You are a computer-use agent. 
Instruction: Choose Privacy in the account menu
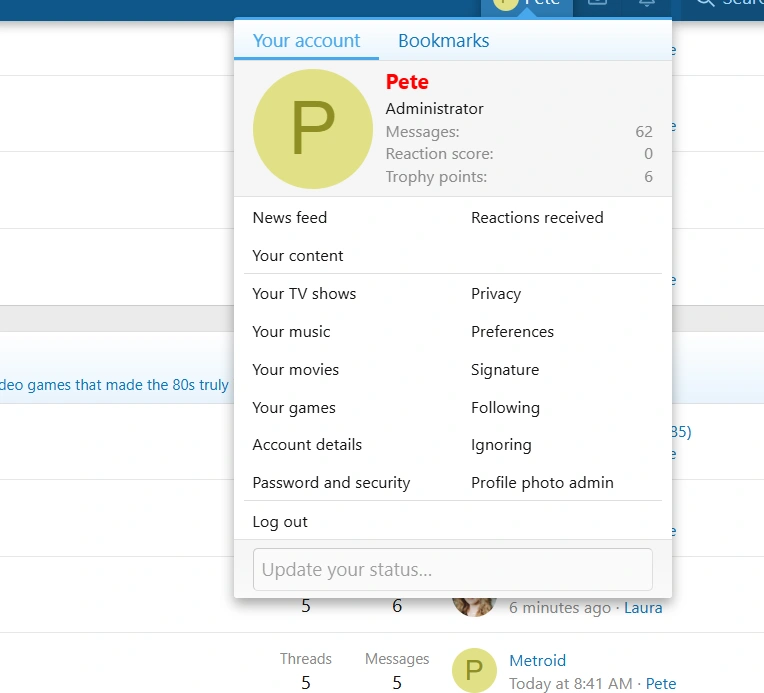496,294
